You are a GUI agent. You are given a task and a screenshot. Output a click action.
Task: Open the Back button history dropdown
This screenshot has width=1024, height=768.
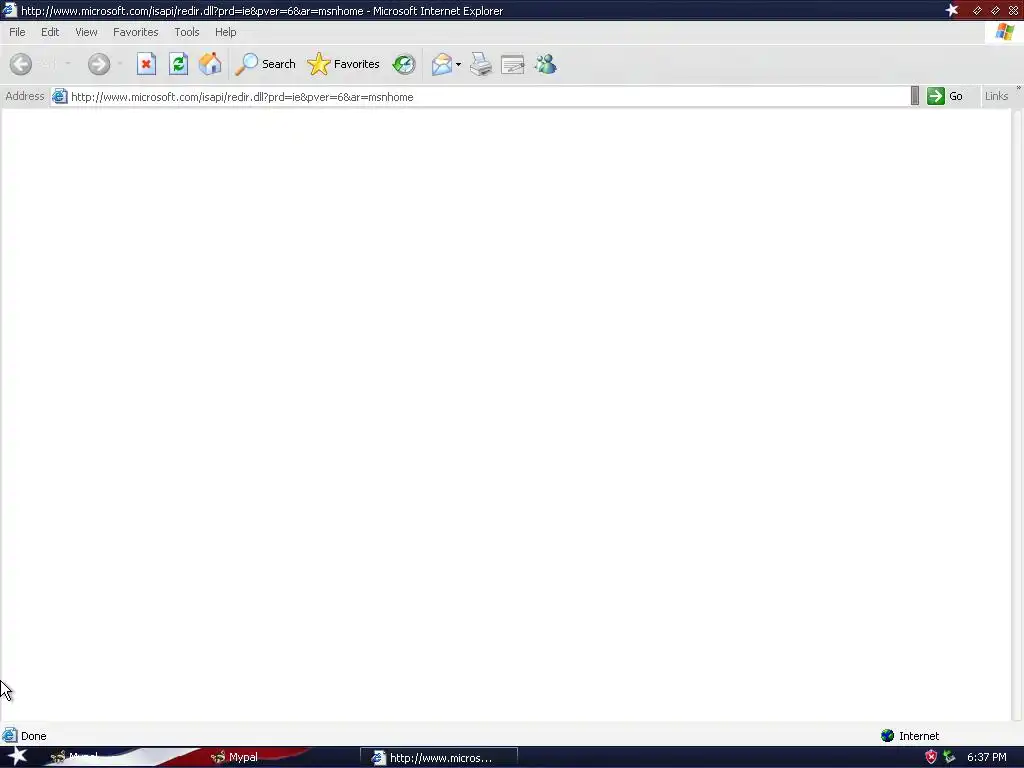pos(67,64)
